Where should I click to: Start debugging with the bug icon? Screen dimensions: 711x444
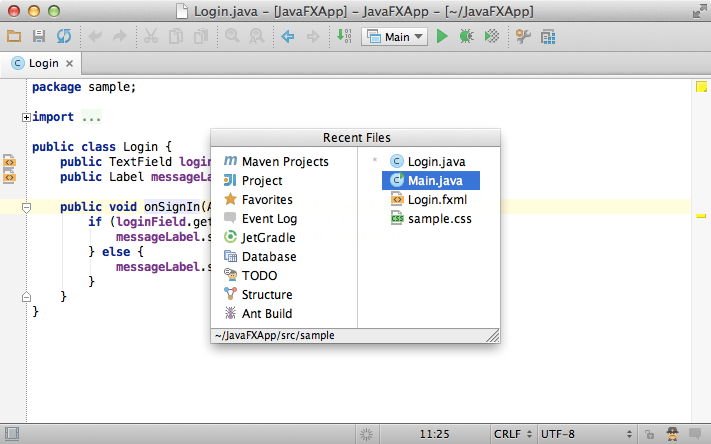(467, 36)
